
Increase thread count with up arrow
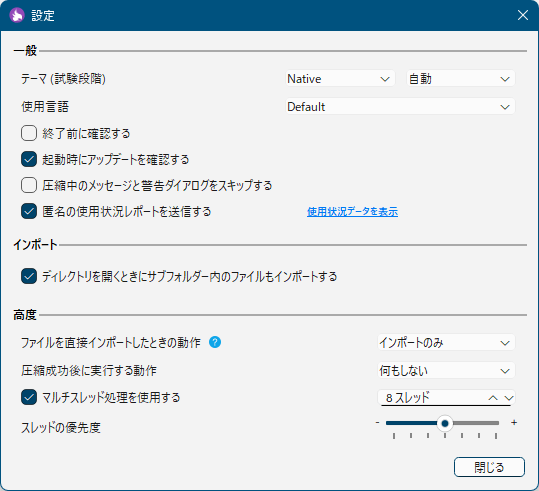tap(493, 398)
